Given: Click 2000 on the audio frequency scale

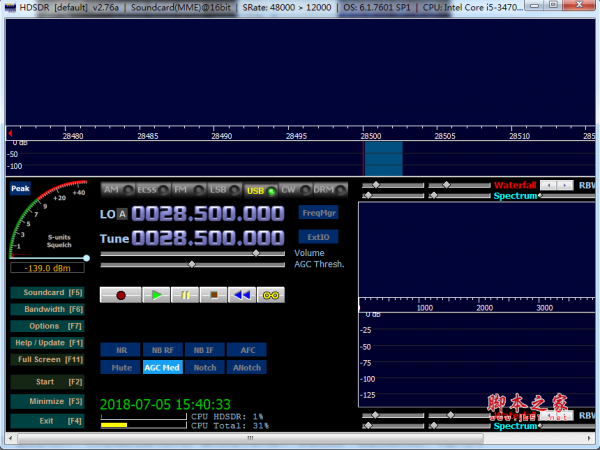Looking at the screenshot, I should pos(484,308).
